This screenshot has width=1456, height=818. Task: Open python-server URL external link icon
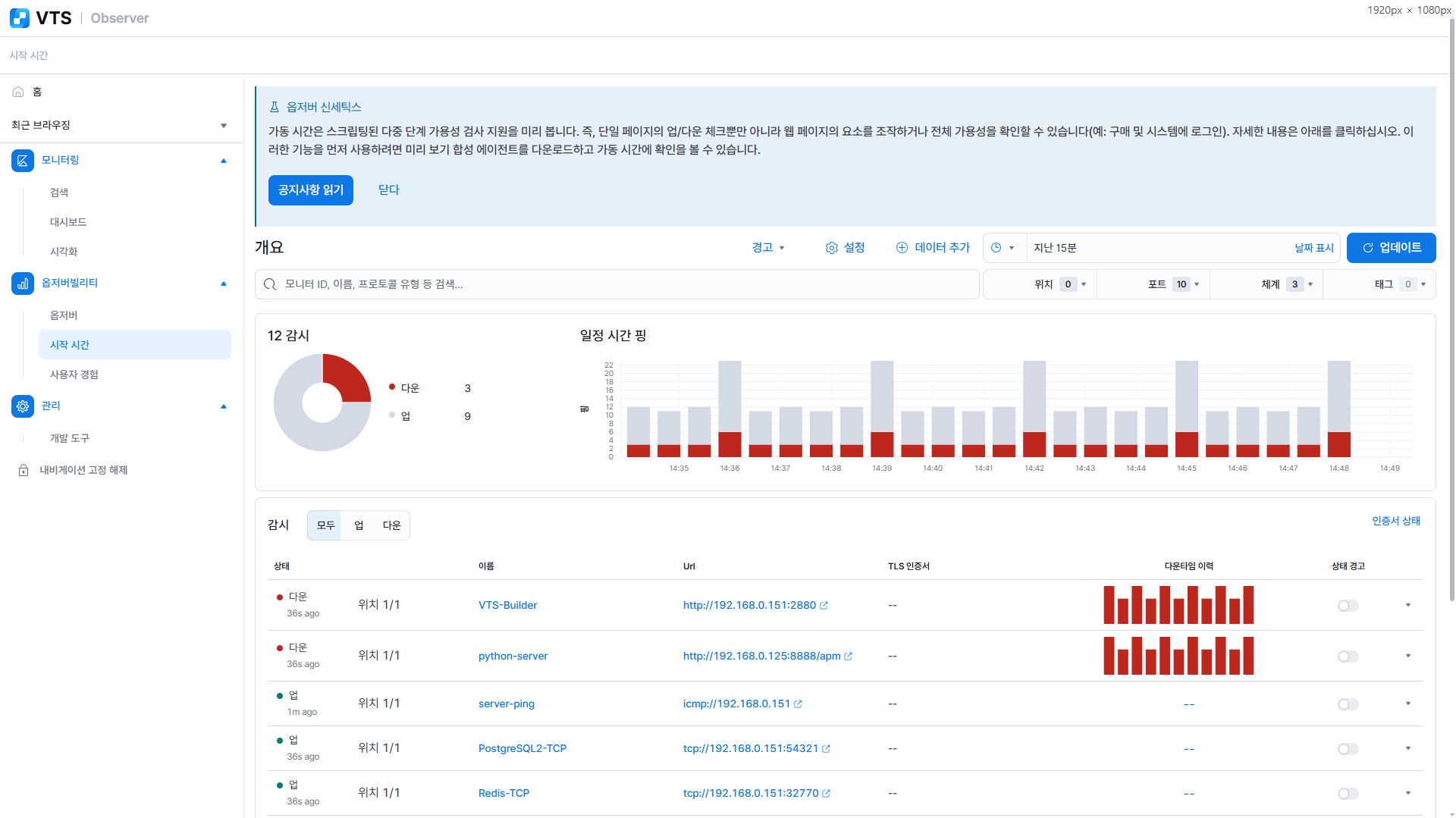(x=848, y=657)
